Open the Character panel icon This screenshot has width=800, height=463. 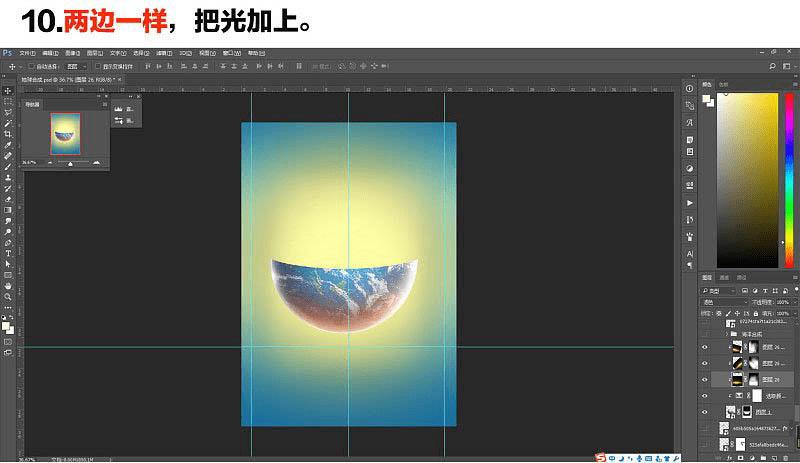pos(689,254)
